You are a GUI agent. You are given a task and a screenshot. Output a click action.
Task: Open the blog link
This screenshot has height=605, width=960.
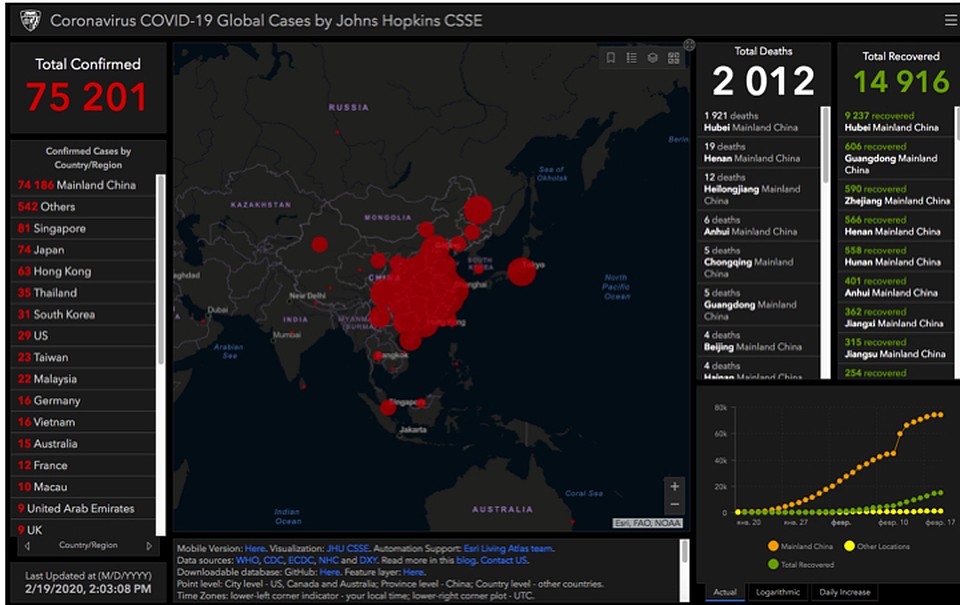(465, 560)
